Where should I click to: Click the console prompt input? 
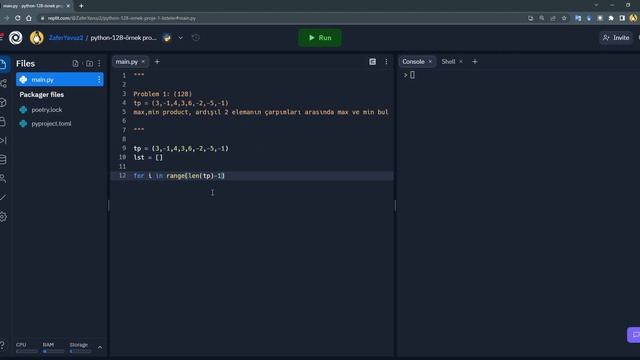point(412,75)
